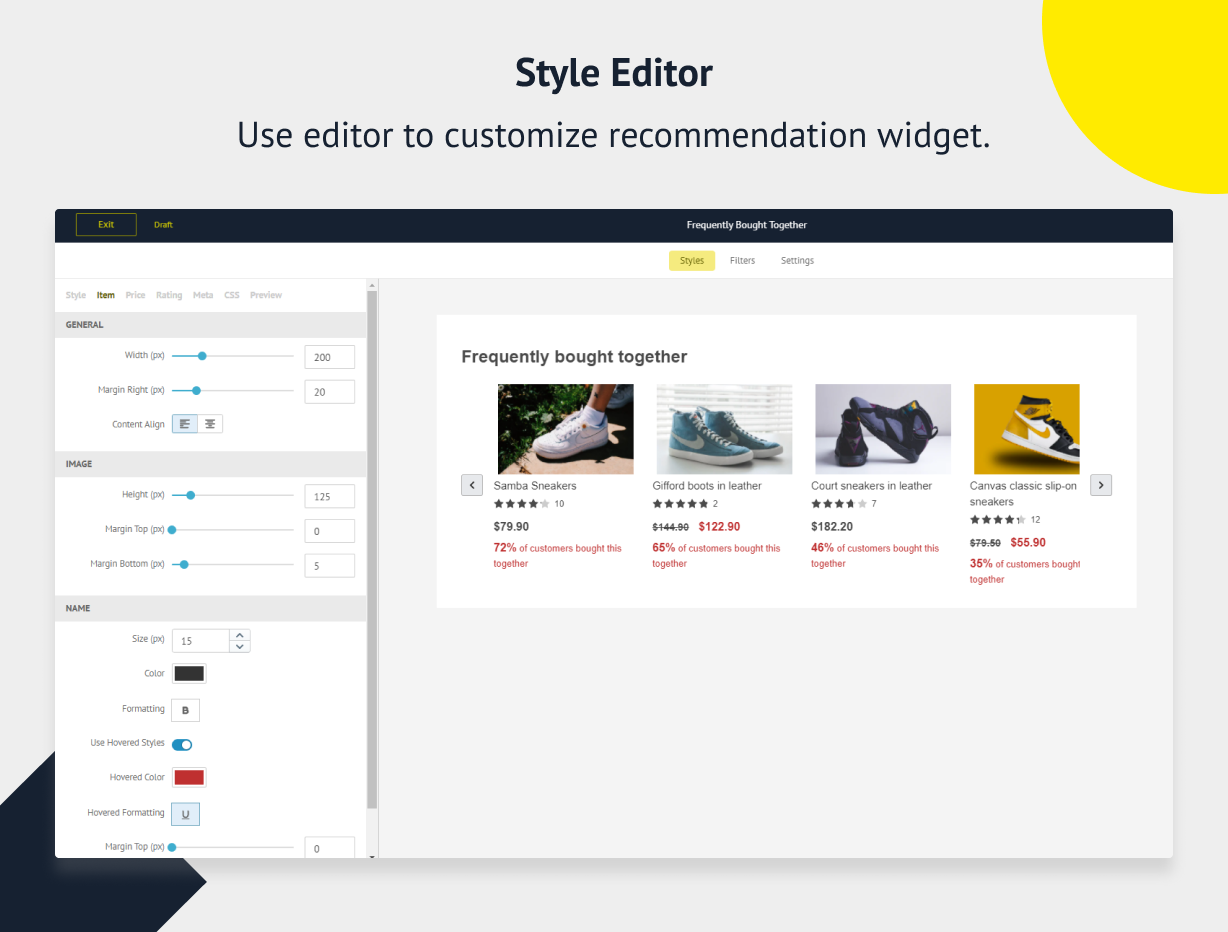The image size is (1228, 932).
Task: Open the Settings tab
Action: click(797, 261)
